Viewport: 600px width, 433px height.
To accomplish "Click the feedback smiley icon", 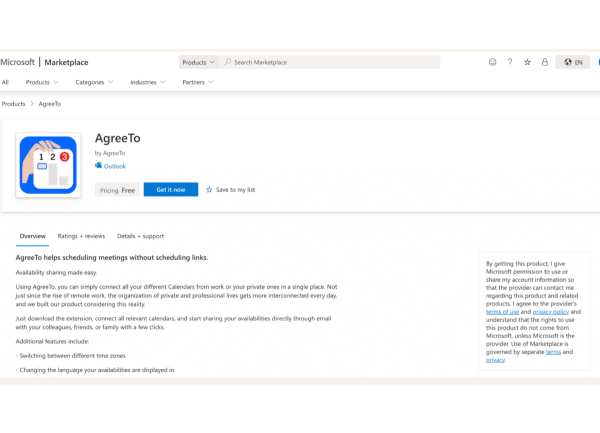I will [x=492, y=62].
